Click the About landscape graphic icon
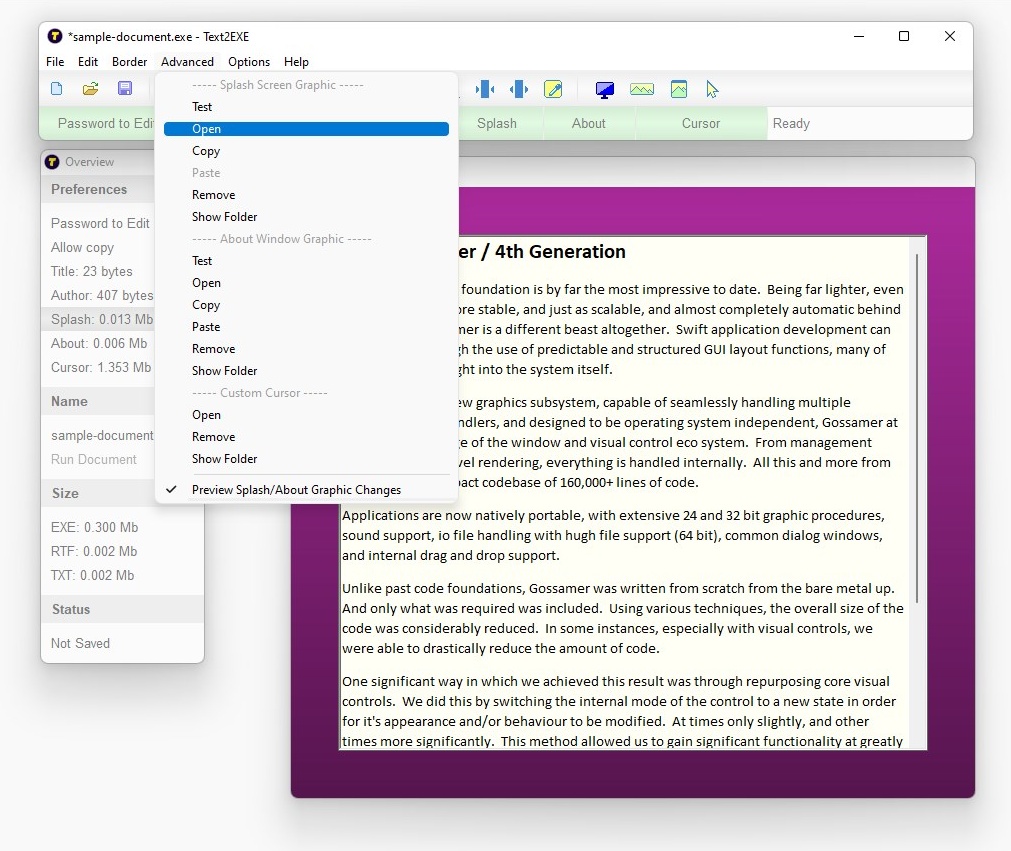 641,89
